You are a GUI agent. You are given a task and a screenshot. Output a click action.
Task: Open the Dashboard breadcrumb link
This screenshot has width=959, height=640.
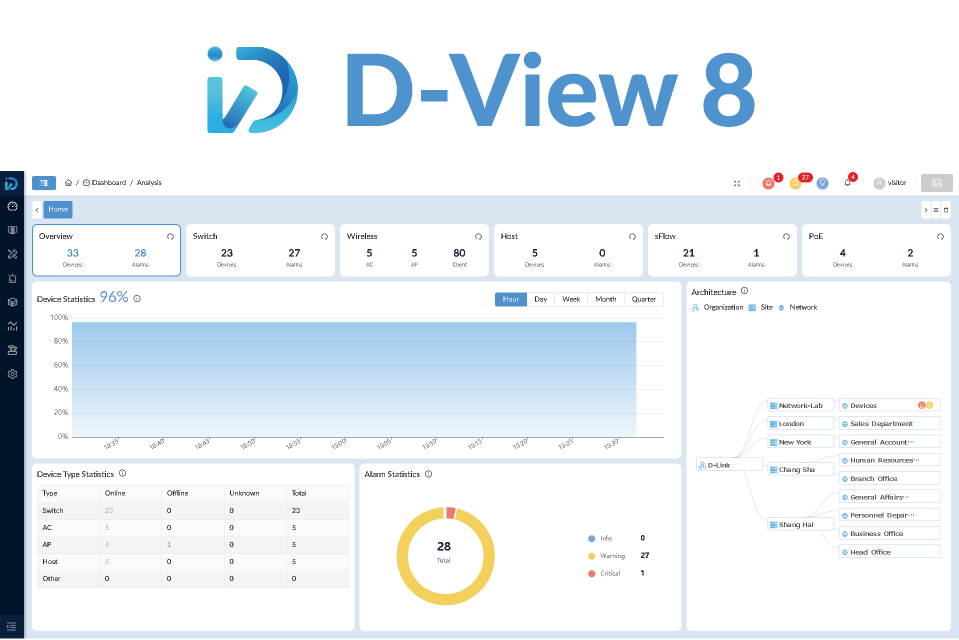[105, 182]
